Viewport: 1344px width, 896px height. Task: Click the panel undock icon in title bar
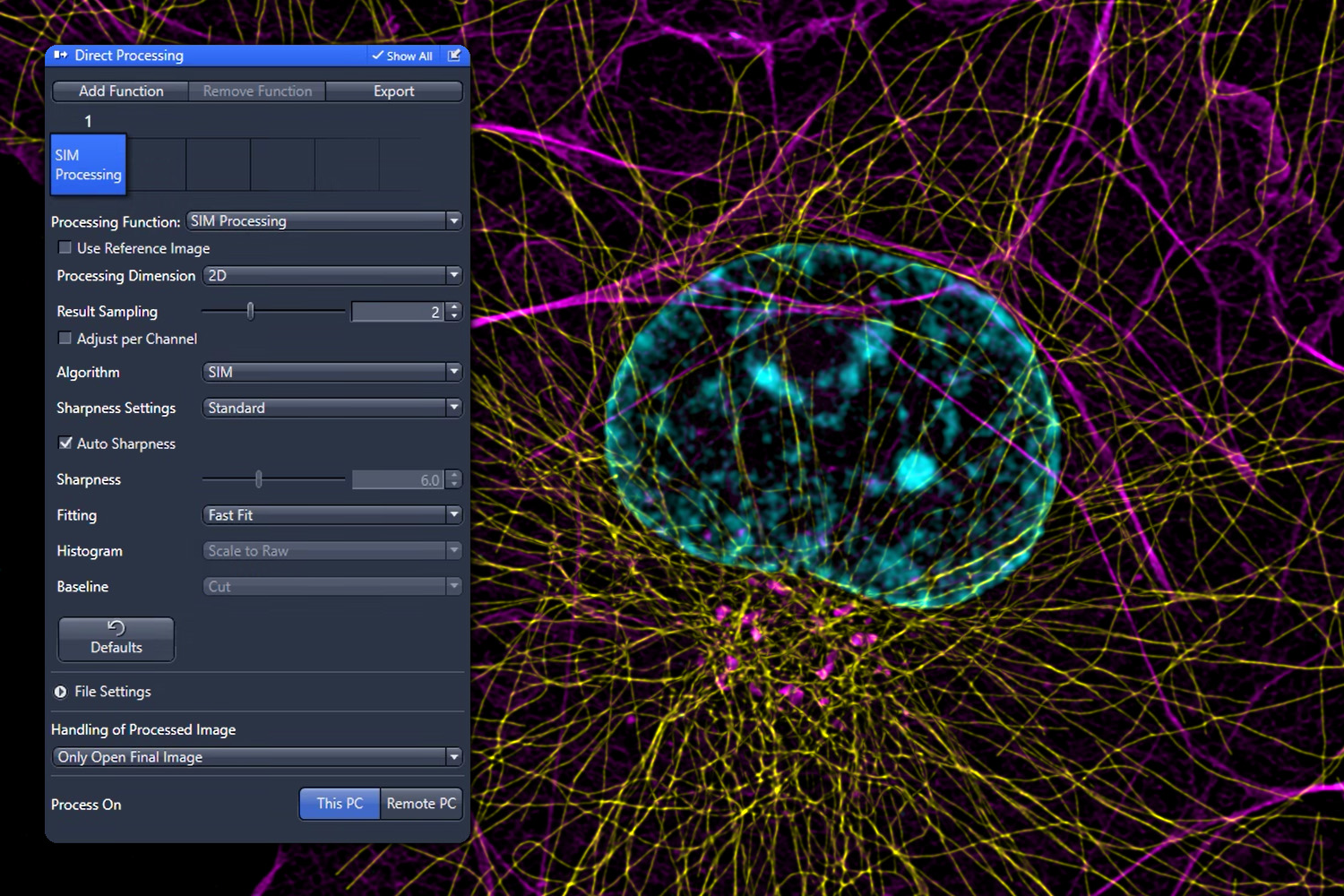pos(454,56)
